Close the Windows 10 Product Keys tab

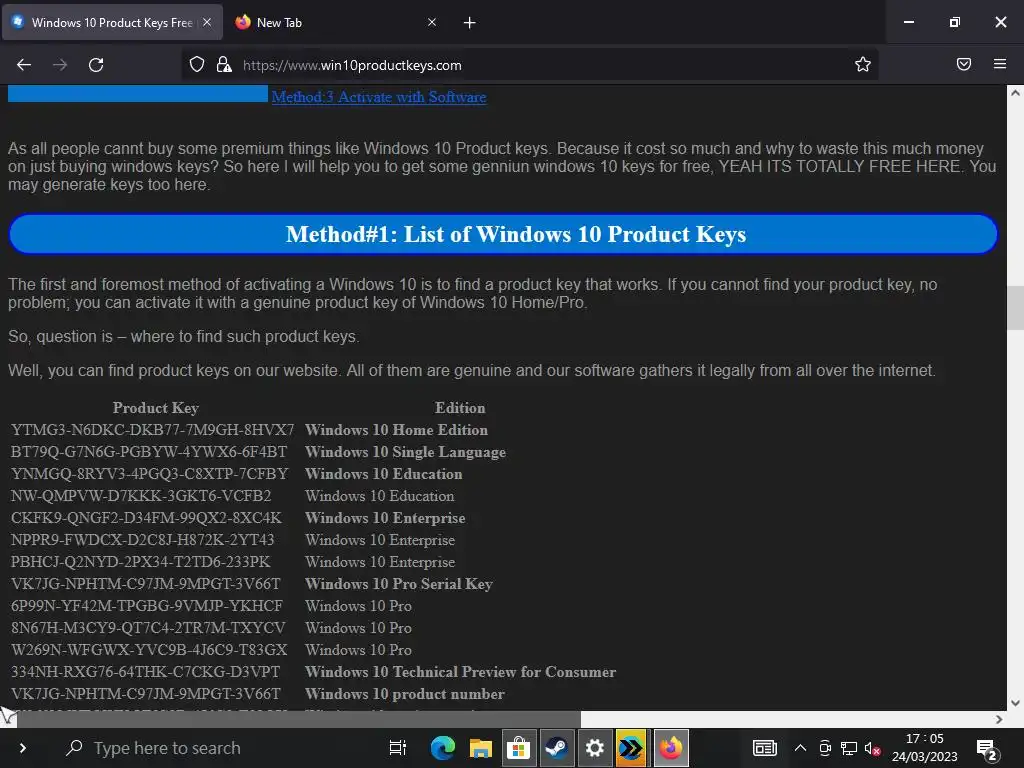click(207, 22)
